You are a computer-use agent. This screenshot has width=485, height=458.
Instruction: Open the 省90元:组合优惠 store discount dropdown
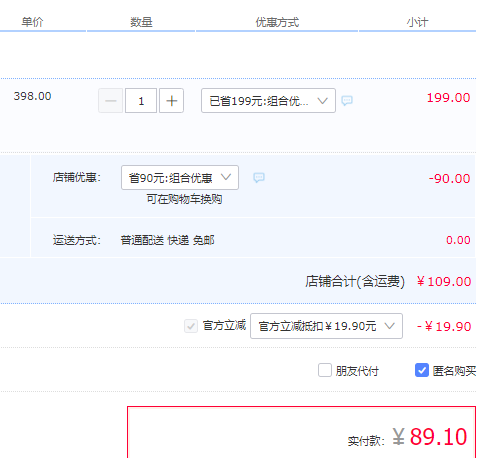[x=180, y=177]
